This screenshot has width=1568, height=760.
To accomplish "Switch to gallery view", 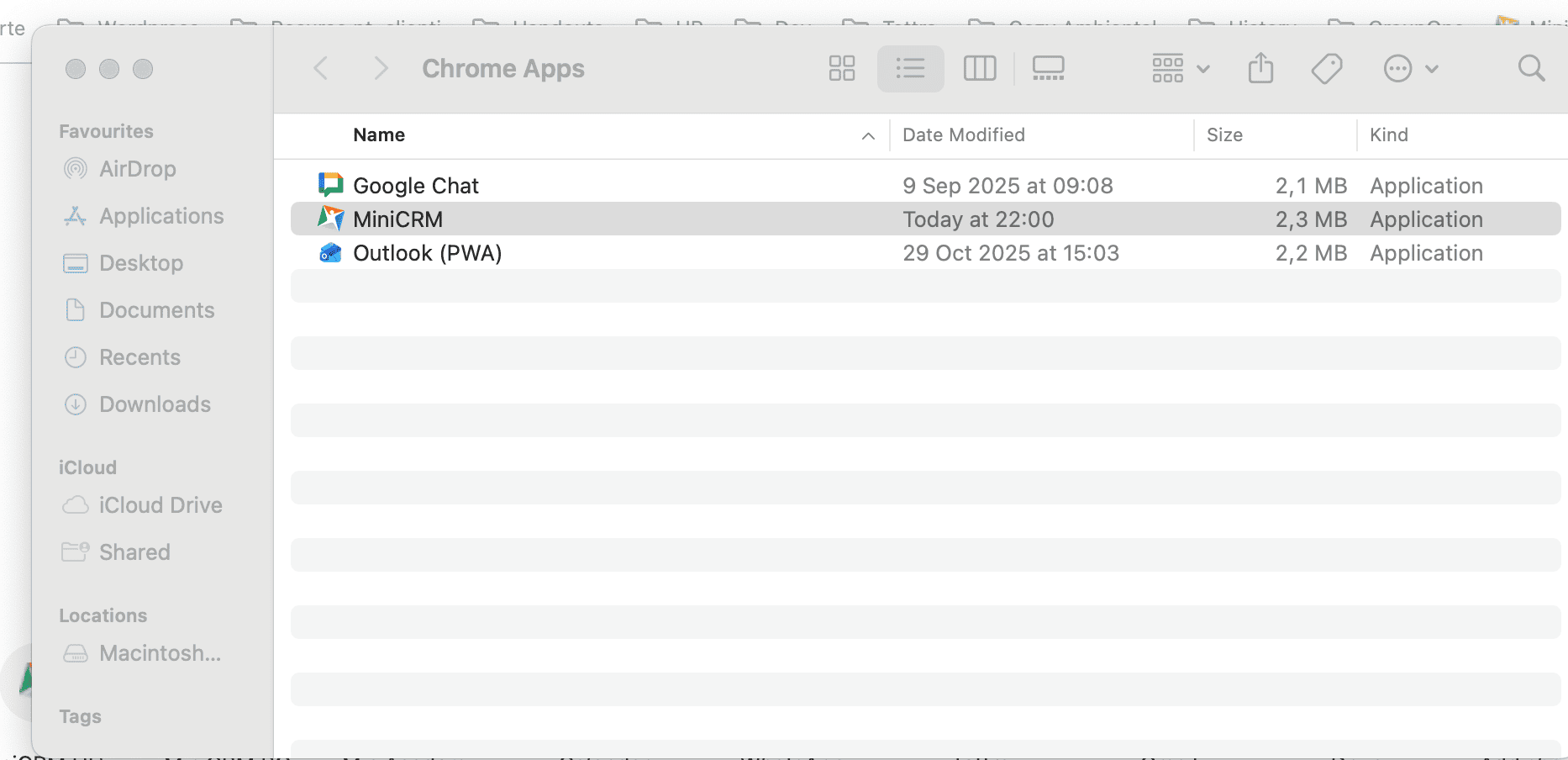I will 1048,68.
